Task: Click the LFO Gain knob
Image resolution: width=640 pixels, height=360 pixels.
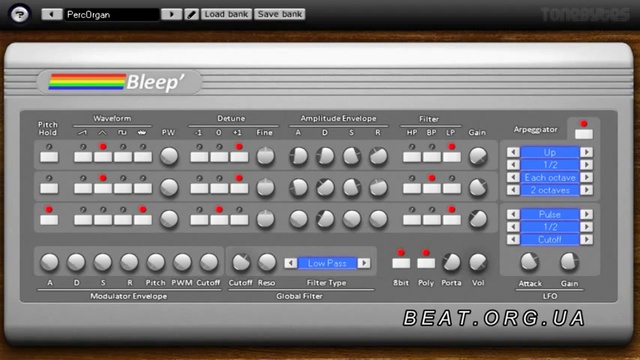Action: (569, 262)
